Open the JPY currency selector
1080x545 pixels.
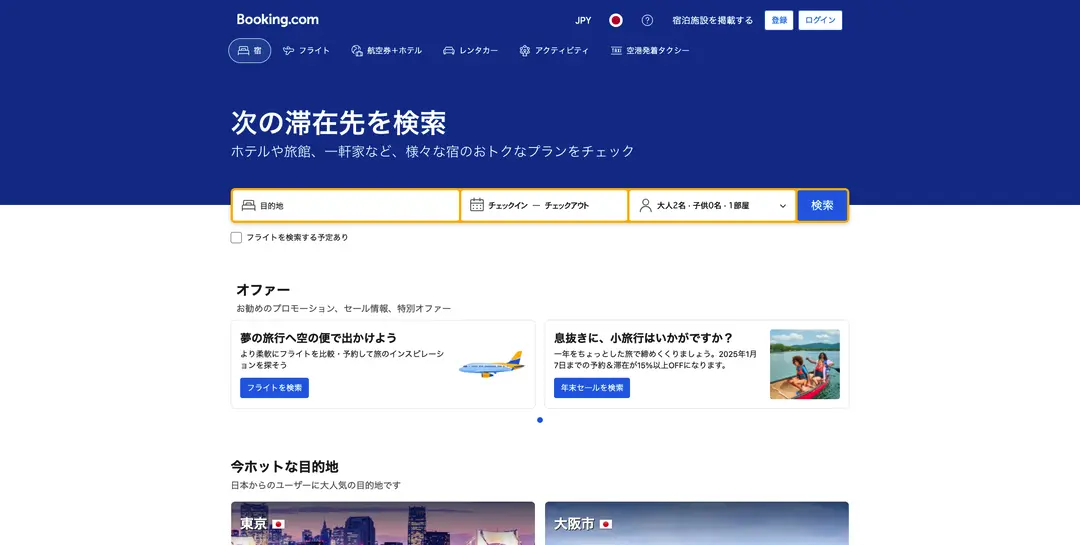(583, 20)
